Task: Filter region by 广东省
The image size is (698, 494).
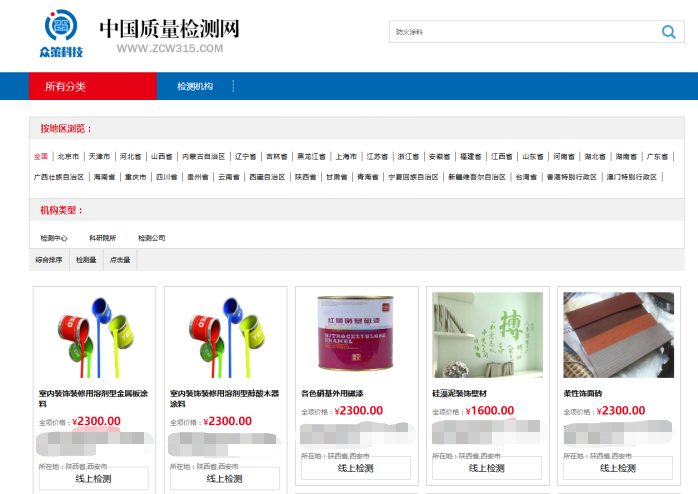Action: click(x=657, y=157)
